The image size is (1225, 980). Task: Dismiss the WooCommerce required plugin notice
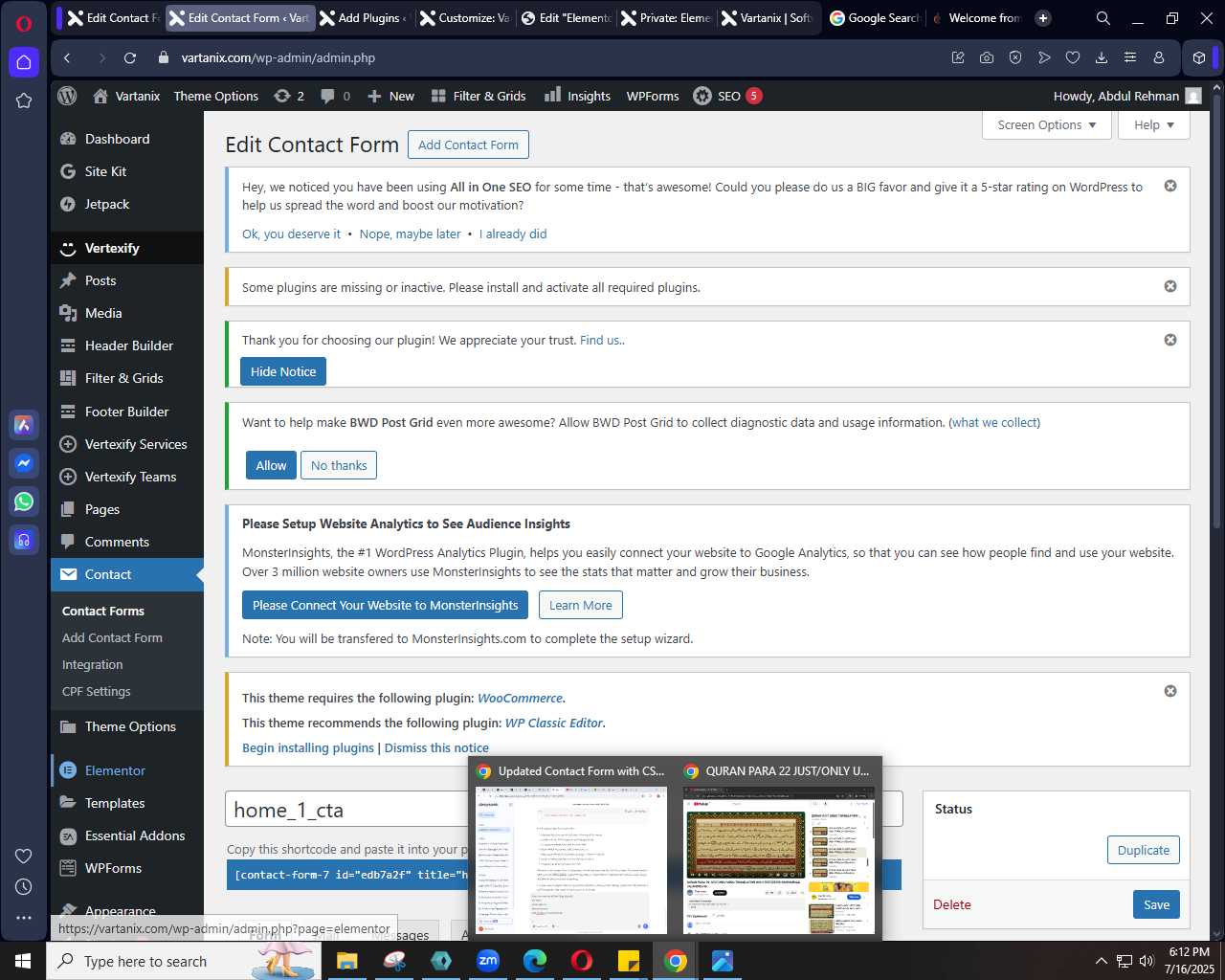point(1170,691)
